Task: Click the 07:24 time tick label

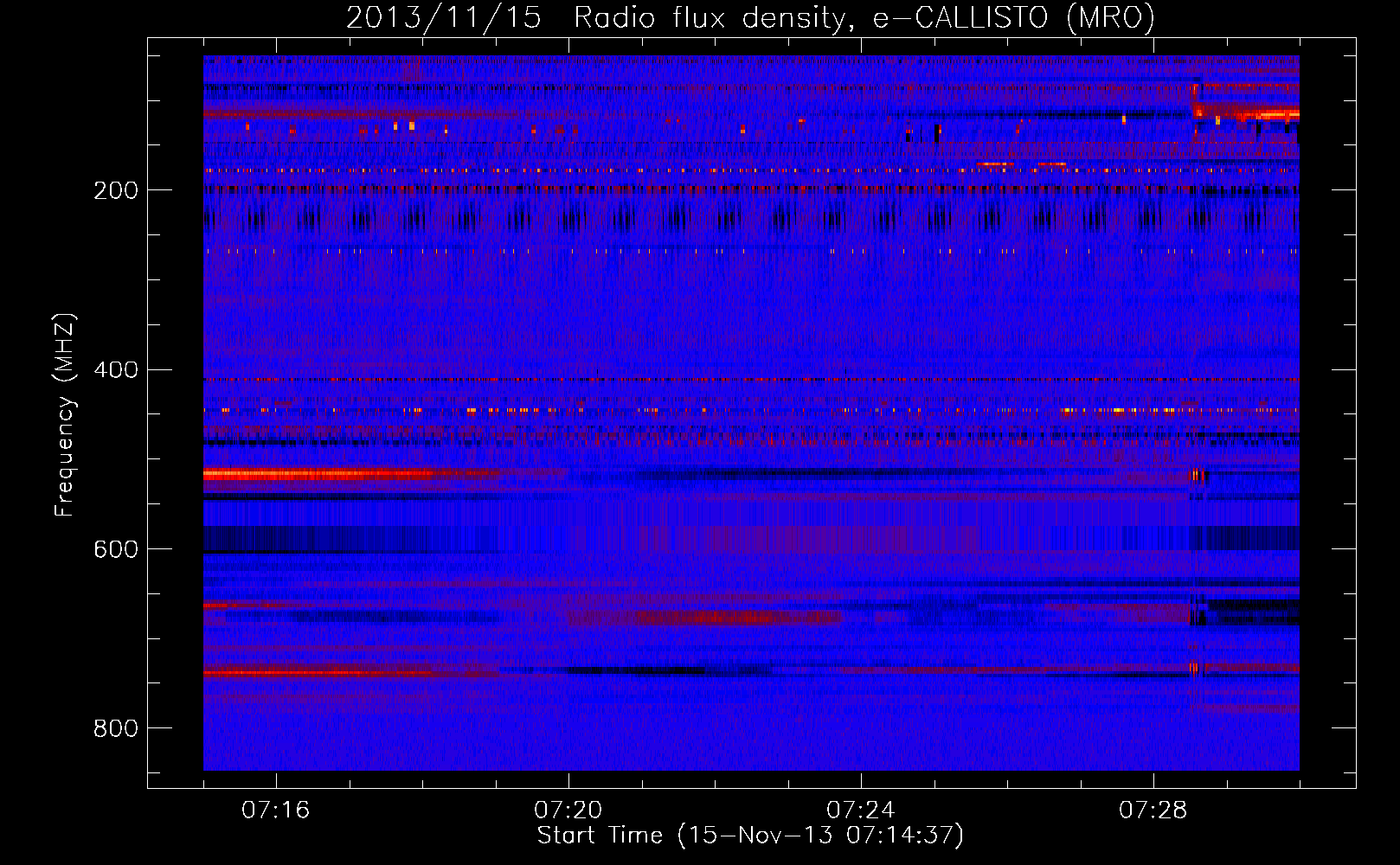Action: 861,811
